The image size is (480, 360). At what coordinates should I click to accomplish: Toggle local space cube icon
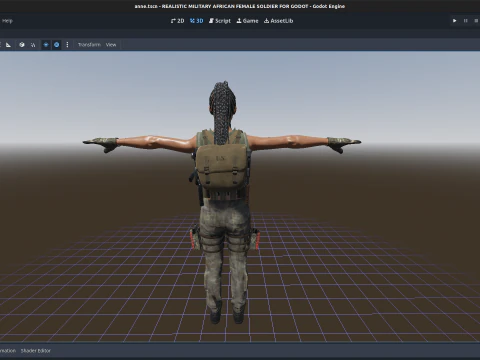[22, 45]
